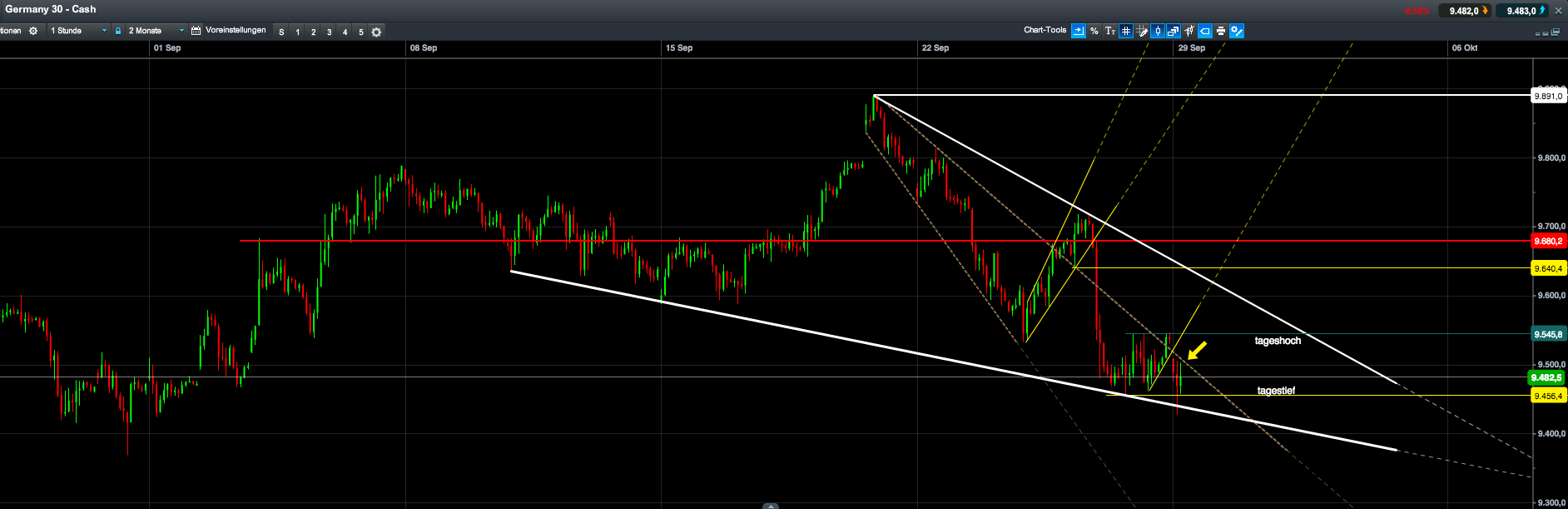
Task: Click the 9.400,0 axis value
Action: point(1551,434)
